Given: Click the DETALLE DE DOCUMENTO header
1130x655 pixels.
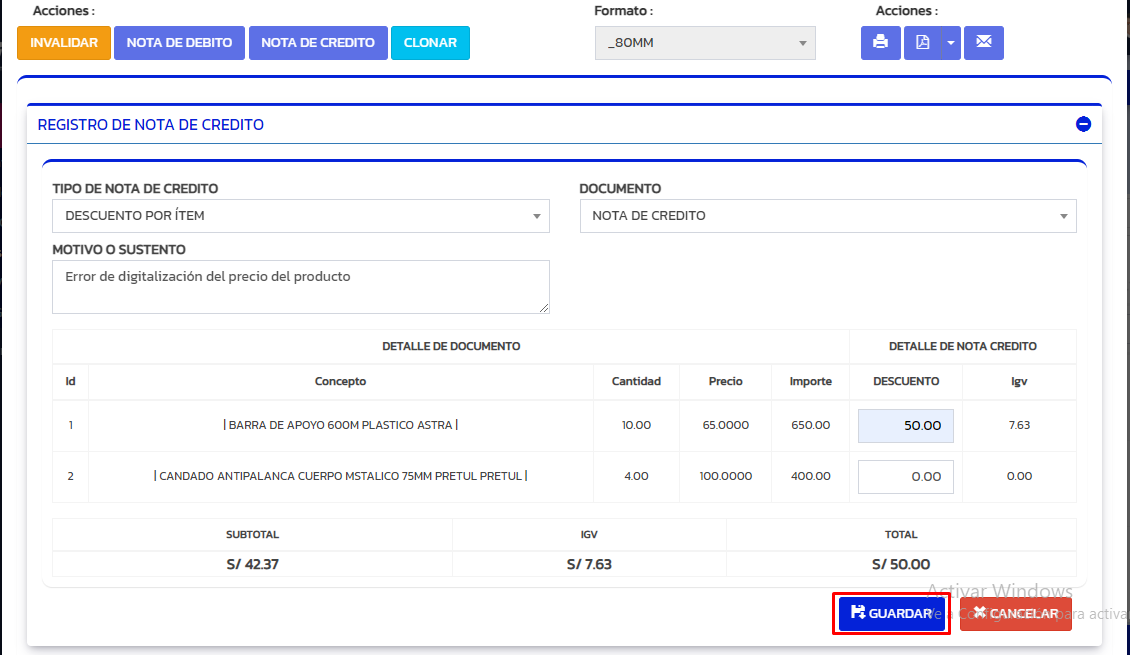Looking at the screenshot, I should click(451, 347).
